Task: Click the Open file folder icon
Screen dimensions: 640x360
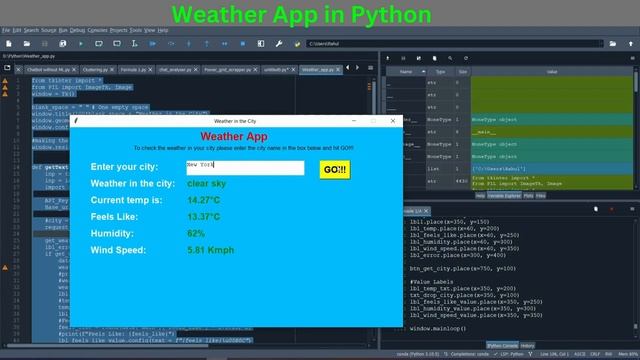Action: (x=27, y=44)
